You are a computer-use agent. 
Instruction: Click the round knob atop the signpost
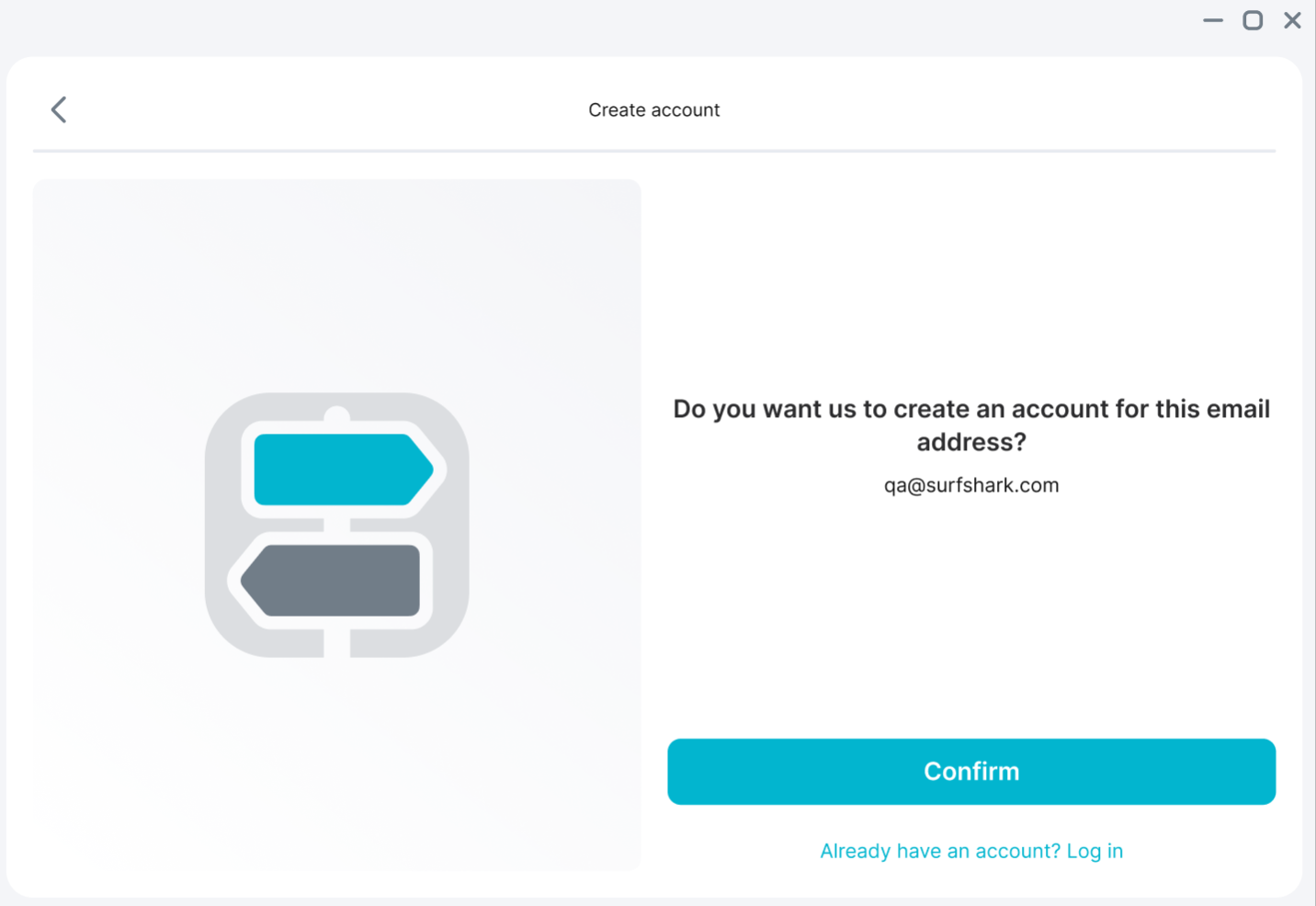(337, 415)
